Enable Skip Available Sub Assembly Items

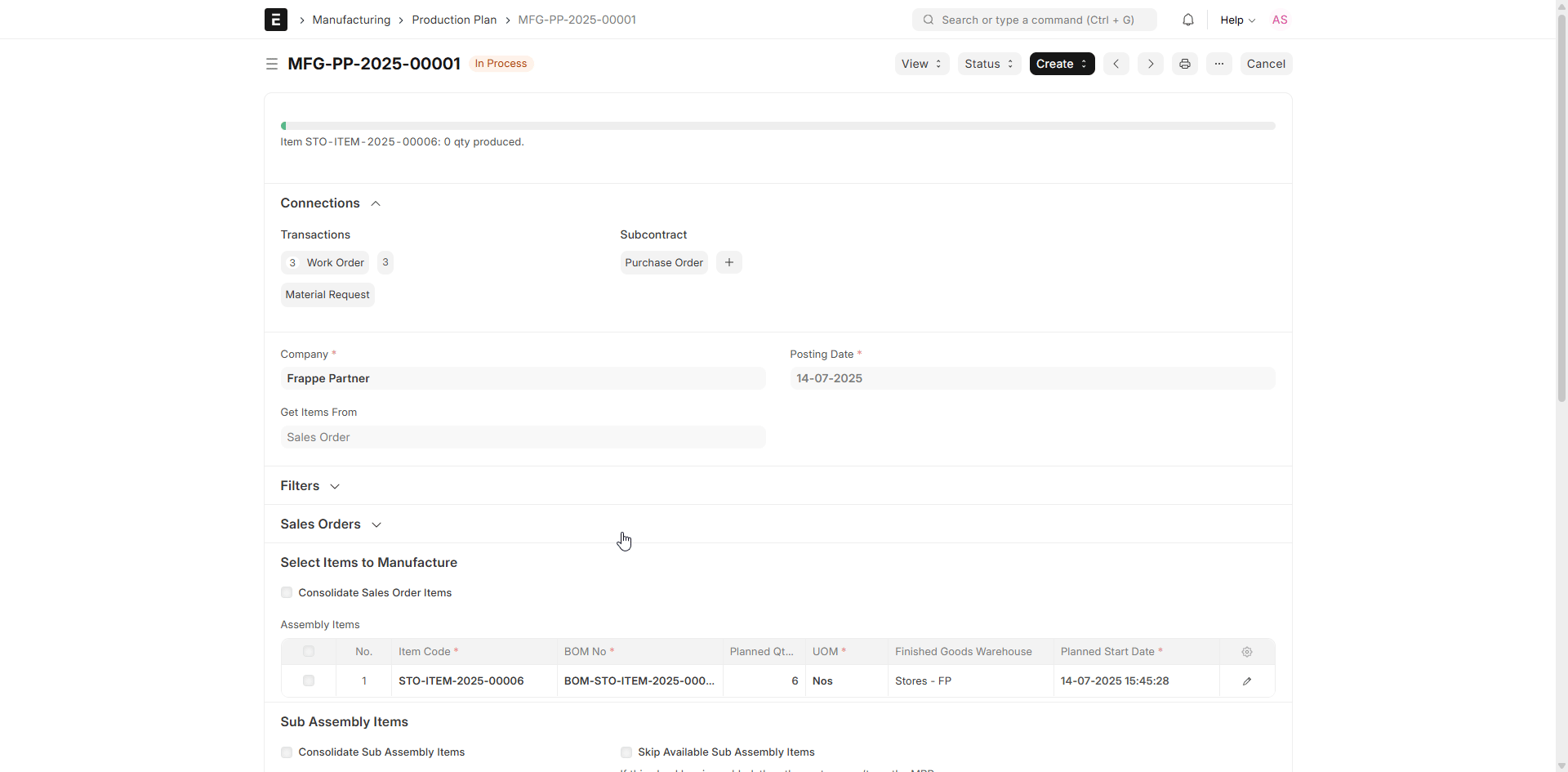pyautogui.click(x=626, y=752)
